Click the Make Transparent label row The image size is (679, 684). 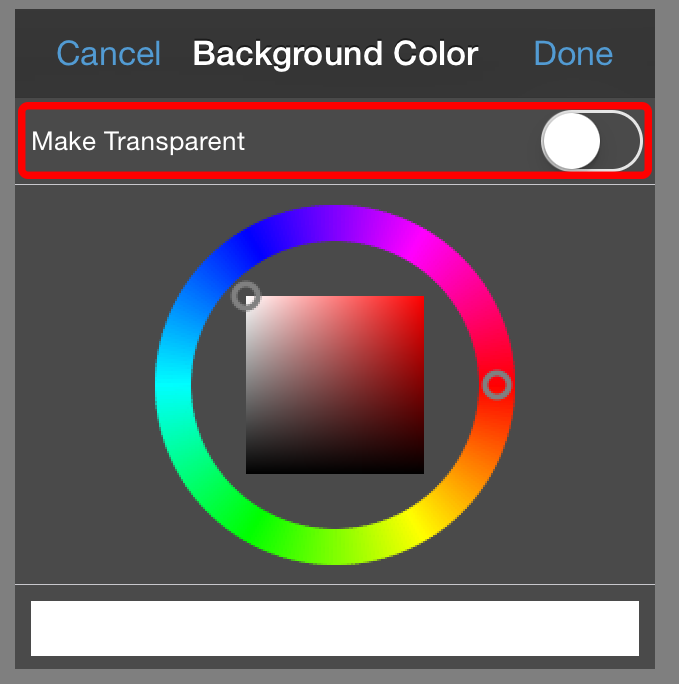[335, 141]
